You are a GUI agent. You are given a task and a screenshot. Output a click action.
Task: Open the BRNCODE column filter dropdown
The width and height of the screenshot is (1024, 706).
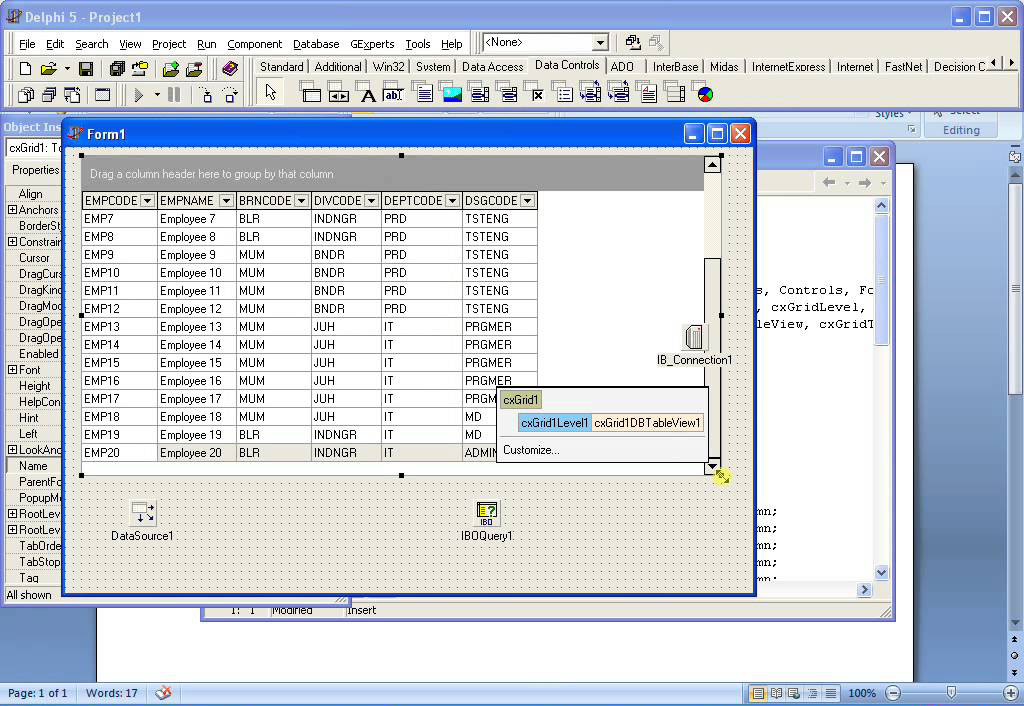point(301,201)
